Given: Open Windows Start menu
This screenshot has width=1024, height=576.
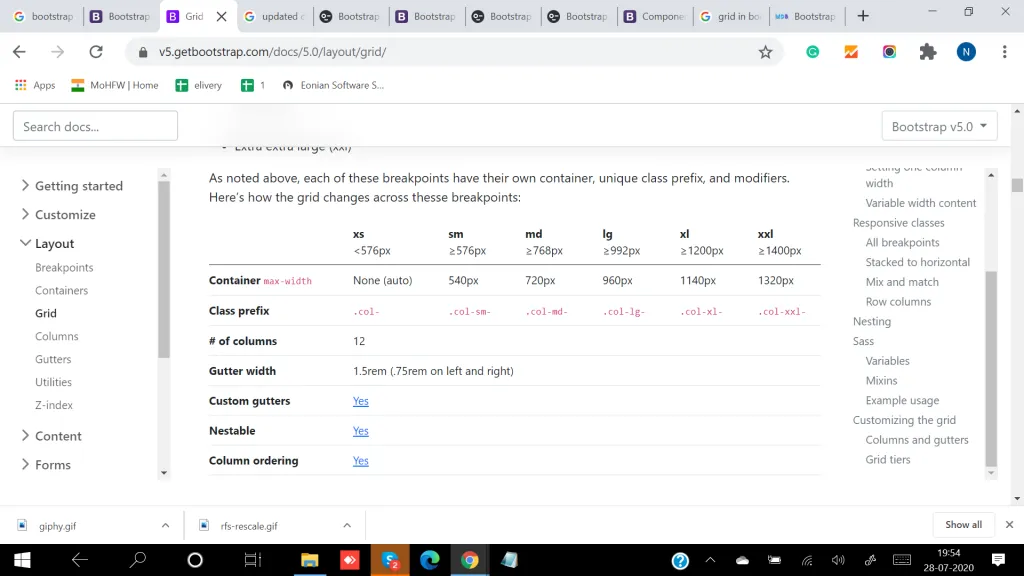Looking at the screenshot, I should coord(22,560).
